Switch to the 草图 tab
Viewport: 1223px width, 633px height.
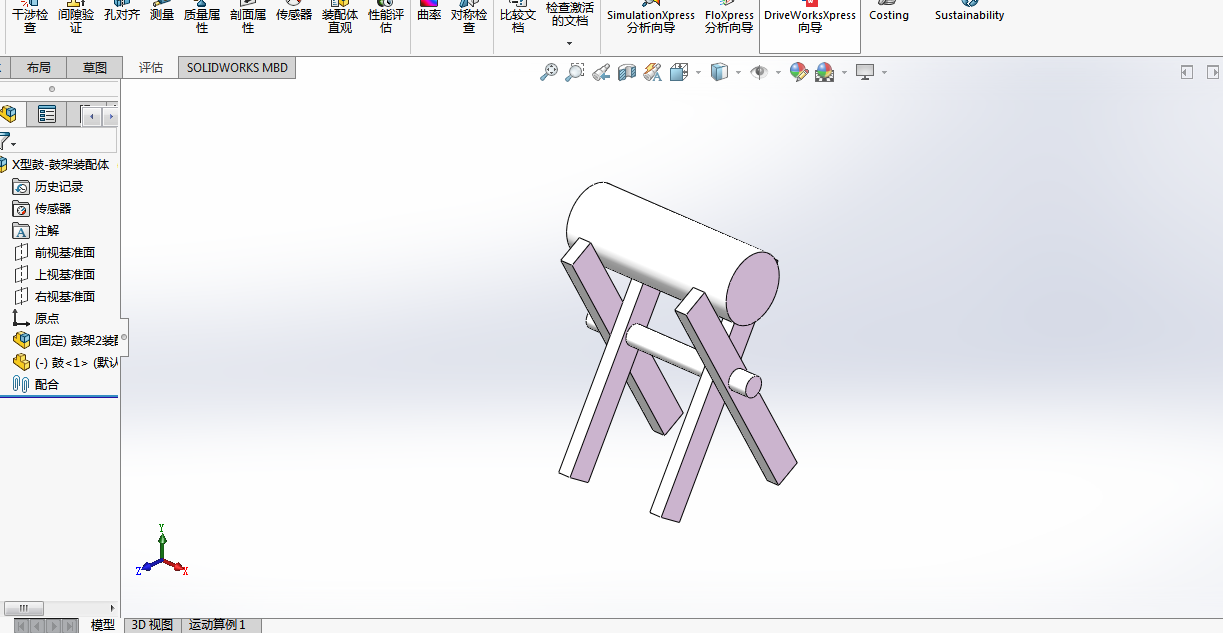tap(95, 67)
